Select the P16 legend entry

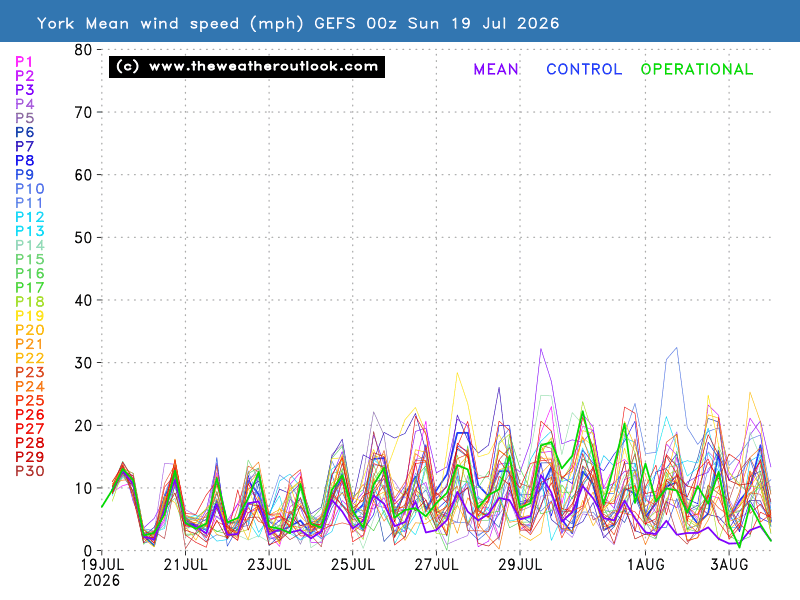click(x=30, y=273)
